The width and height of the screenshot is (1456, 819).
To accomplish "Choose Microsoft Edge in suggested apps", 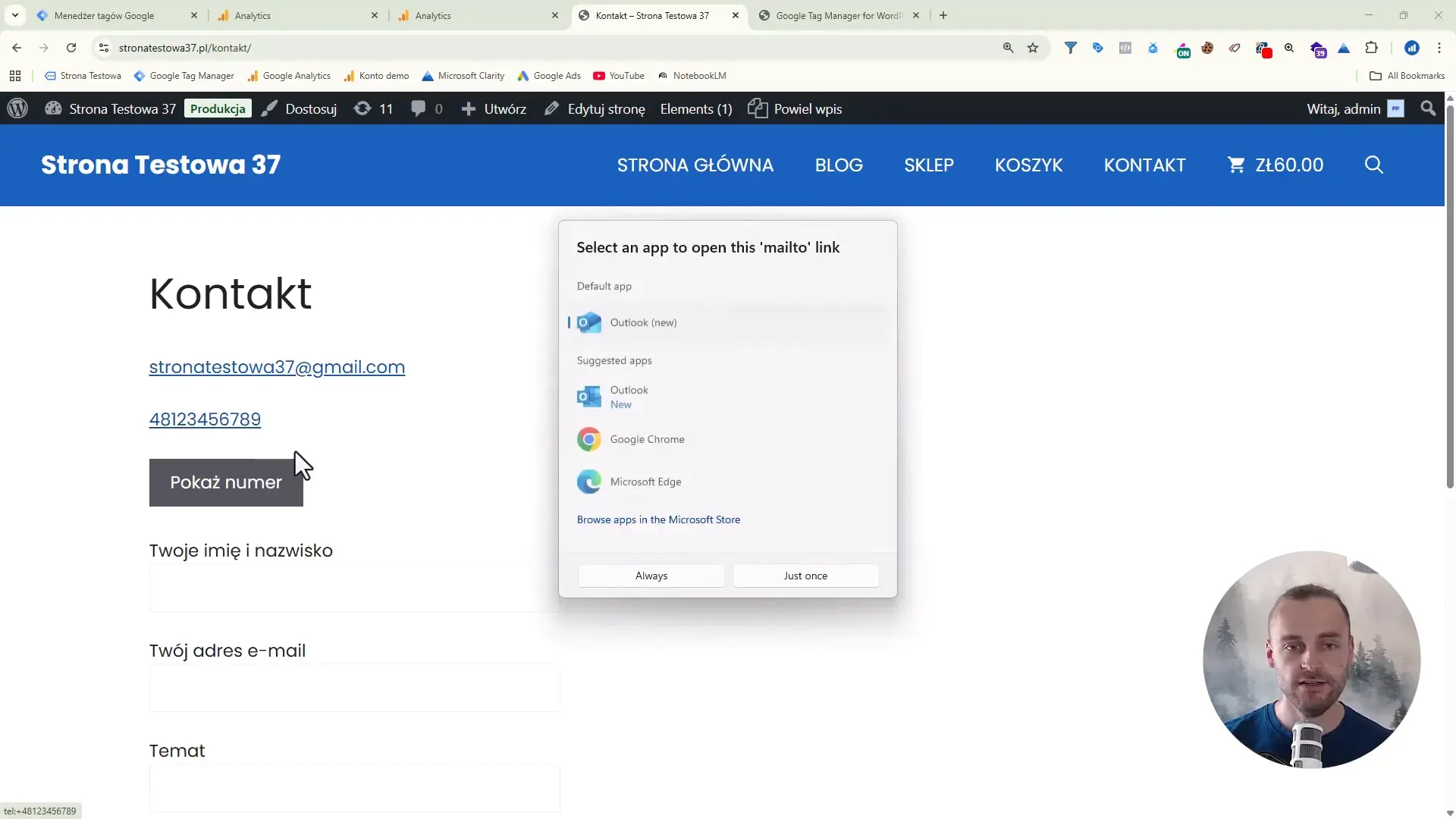I will pyautogui.click(x=727, y=482).
